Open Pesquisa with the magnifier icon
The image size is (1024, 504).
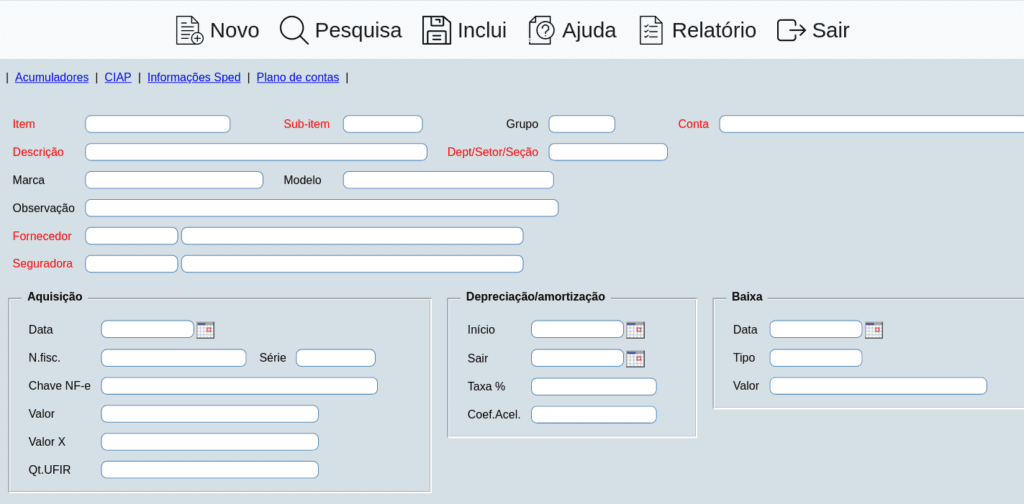[294, 30]
